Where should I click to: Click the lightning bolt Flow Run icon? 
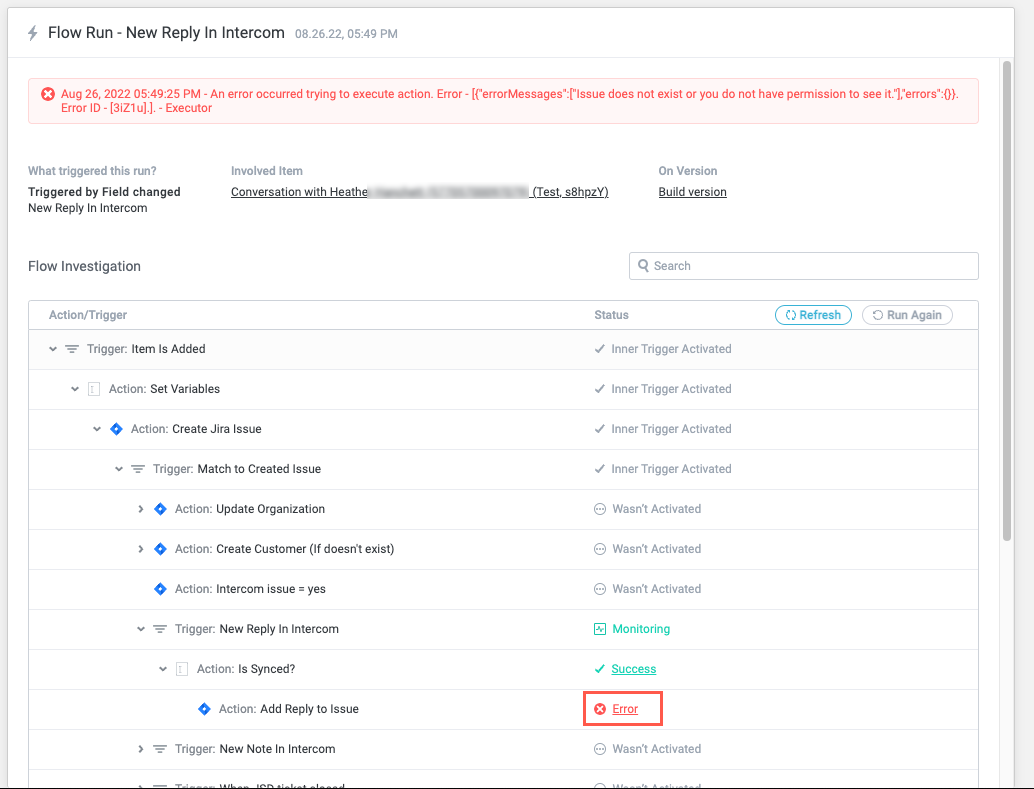coord(33,33)
